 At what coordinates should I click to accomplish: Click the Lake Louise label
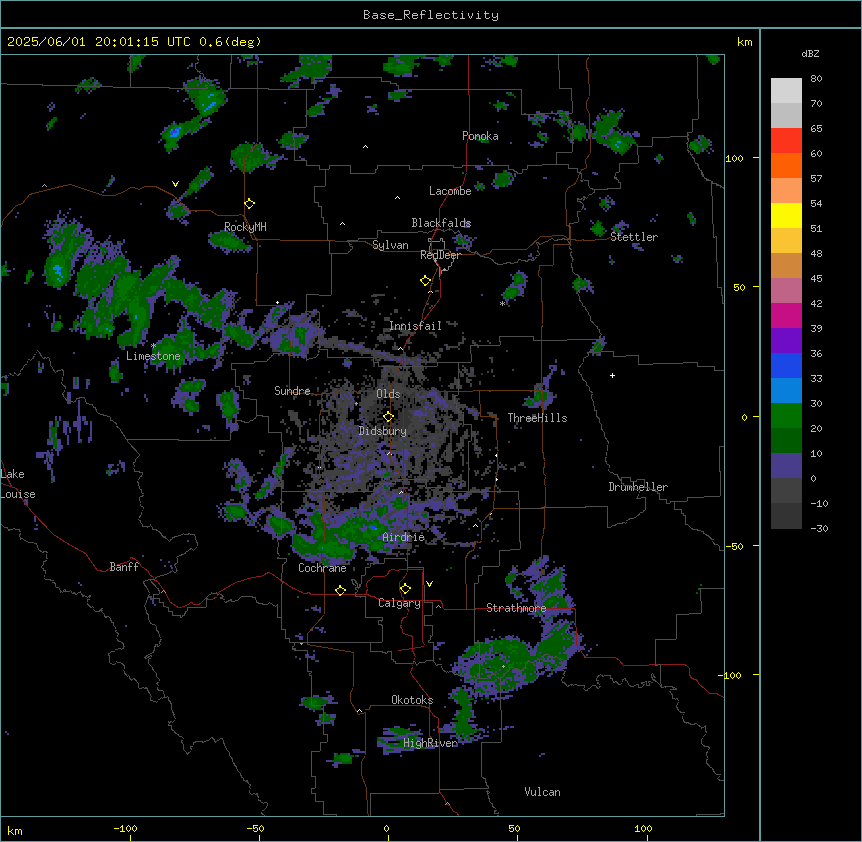point(18,484)
